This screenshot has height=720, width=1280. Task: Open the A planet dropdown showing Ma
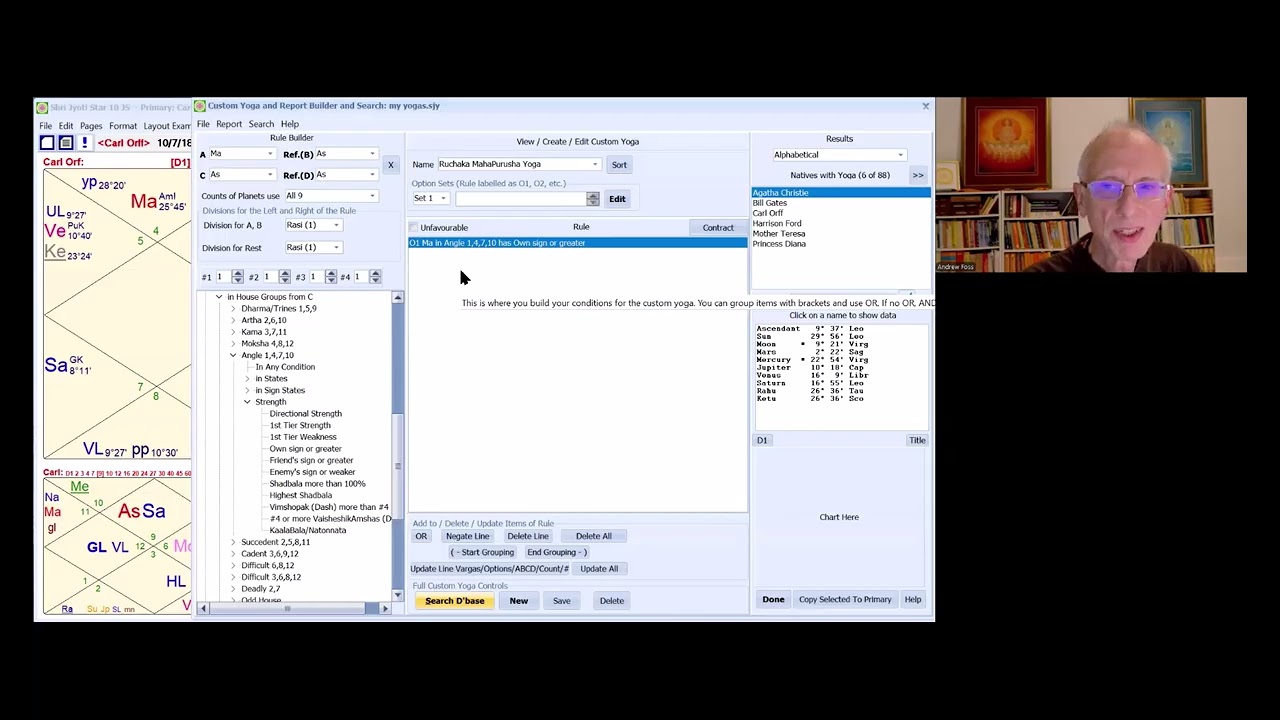(241, 154)
